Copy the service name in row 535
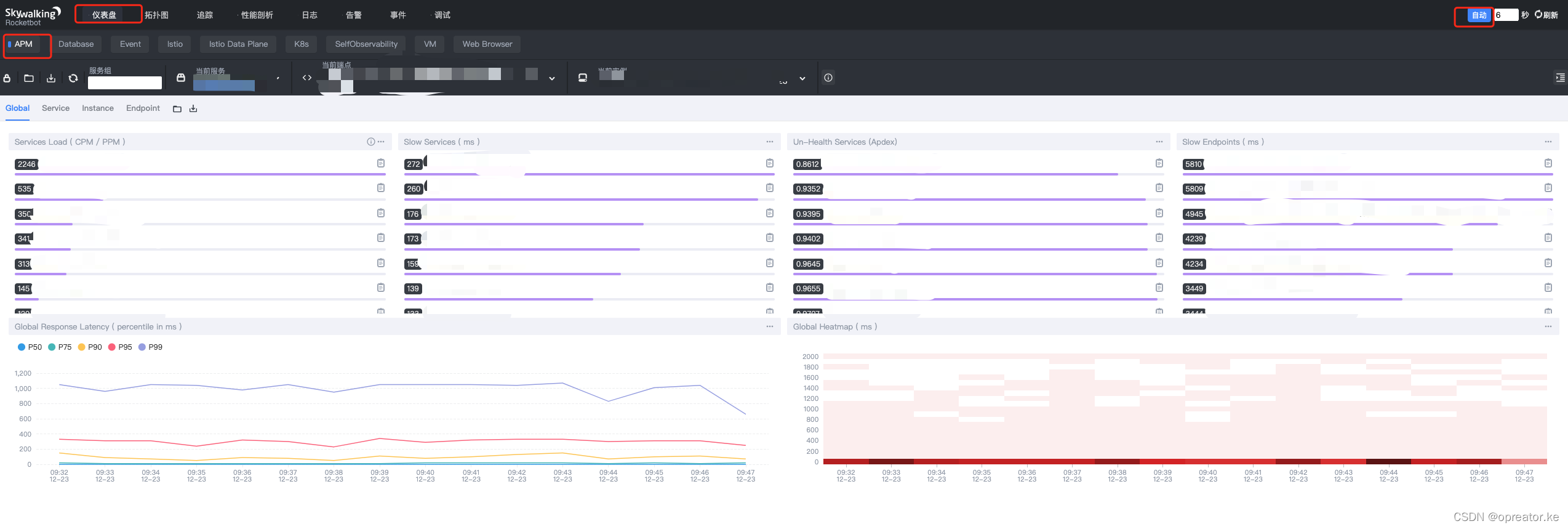The width and height of the screenshot is (1568, 529). (x=381, y=188)
